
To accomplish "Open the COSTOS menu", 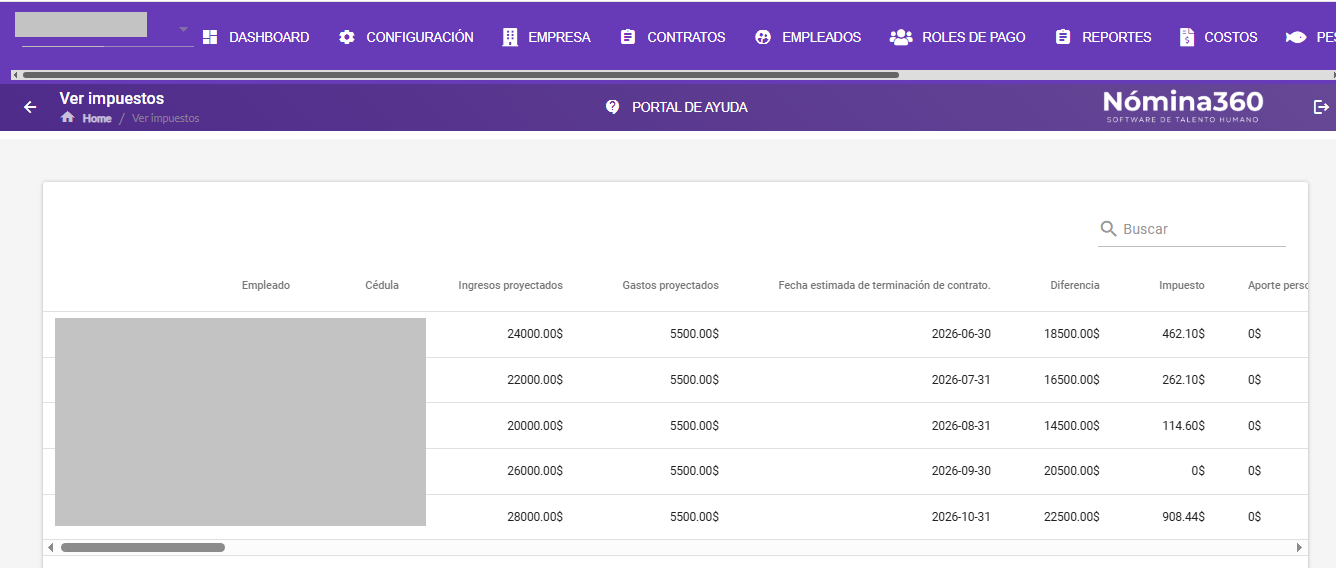I will coord(1231,37).
